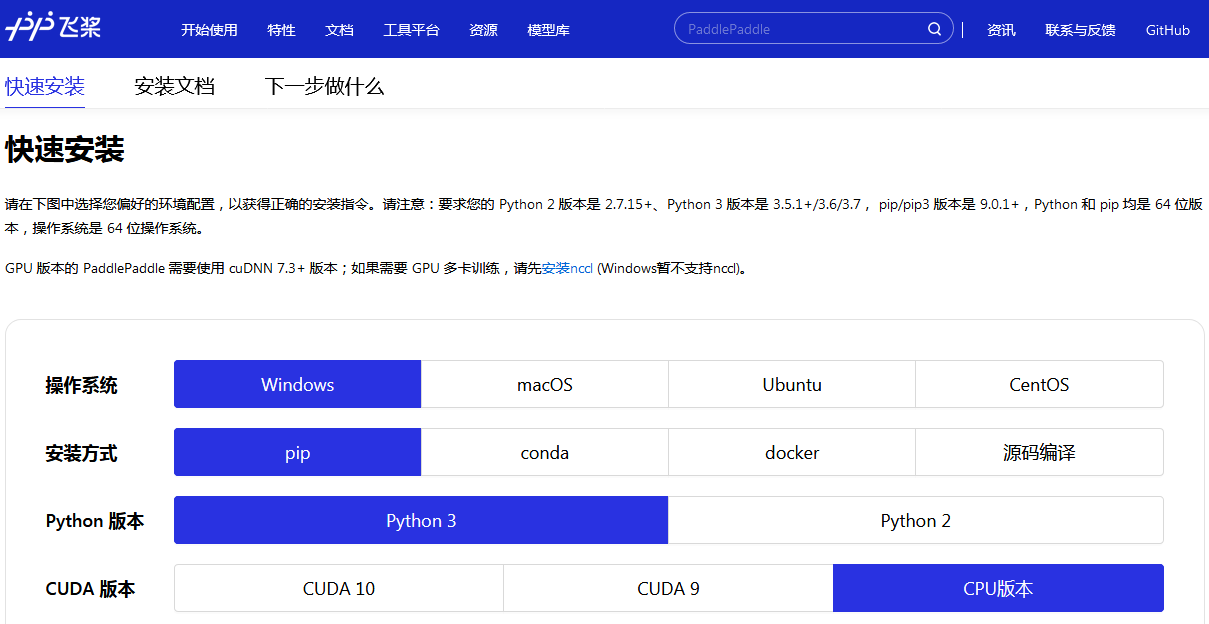Switch to the 安装文档 tab
Viewport: 1209px width, 624px height.
pos(175,86)
